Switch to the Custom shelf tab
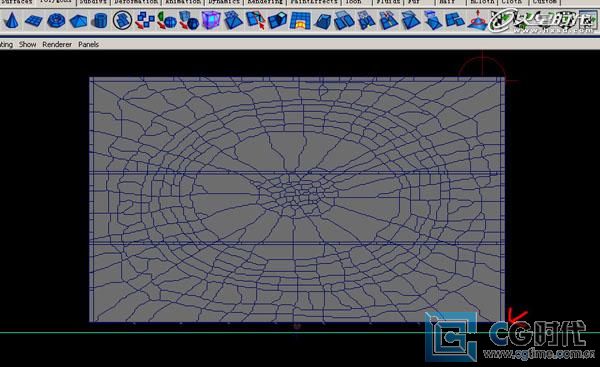Image resolution: width=600 pixels, height=367 pixels. (x=545, y=2)
